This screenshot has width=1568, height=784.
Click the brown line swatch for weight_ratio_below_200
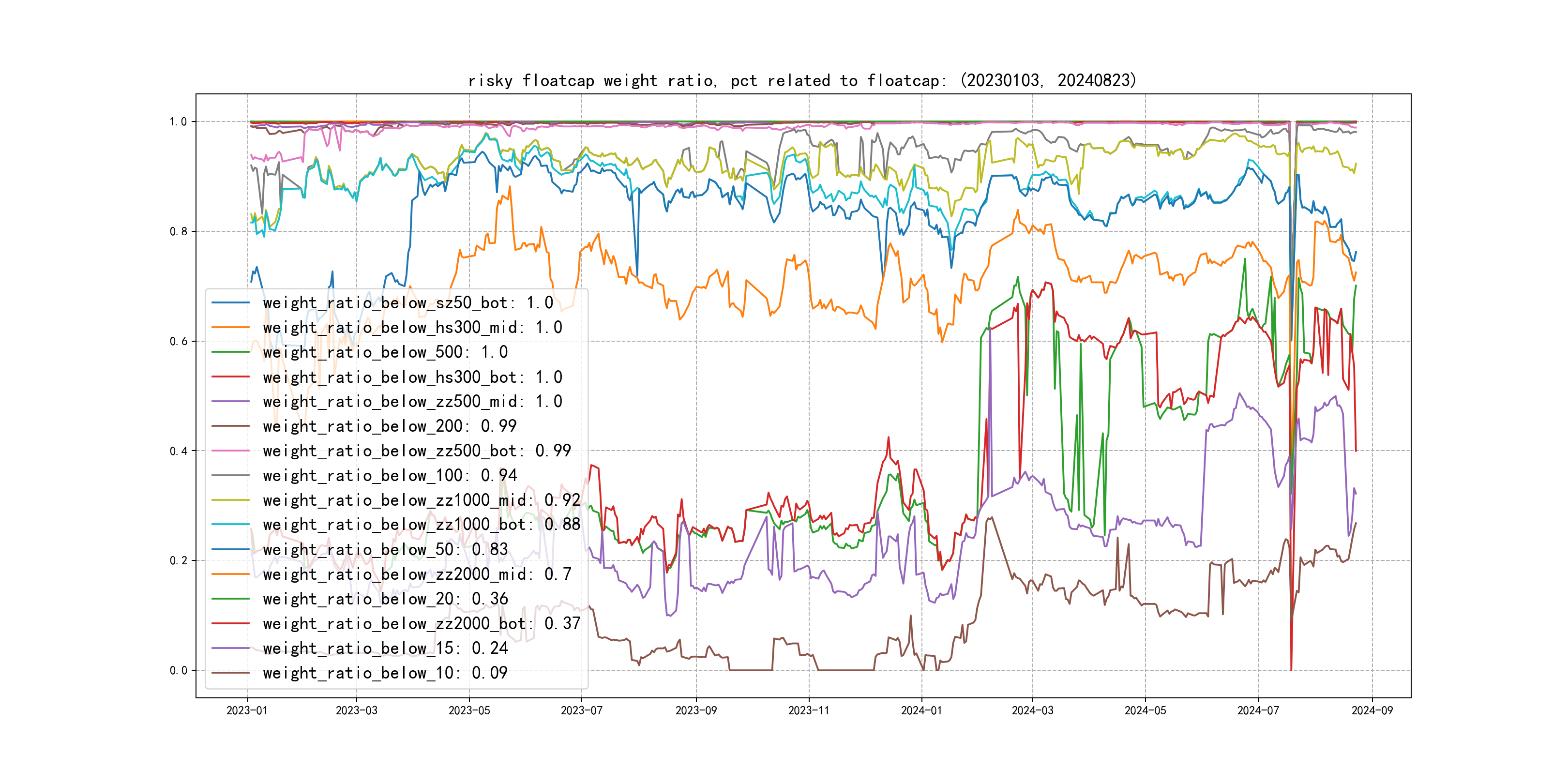[x=230, y=426]
